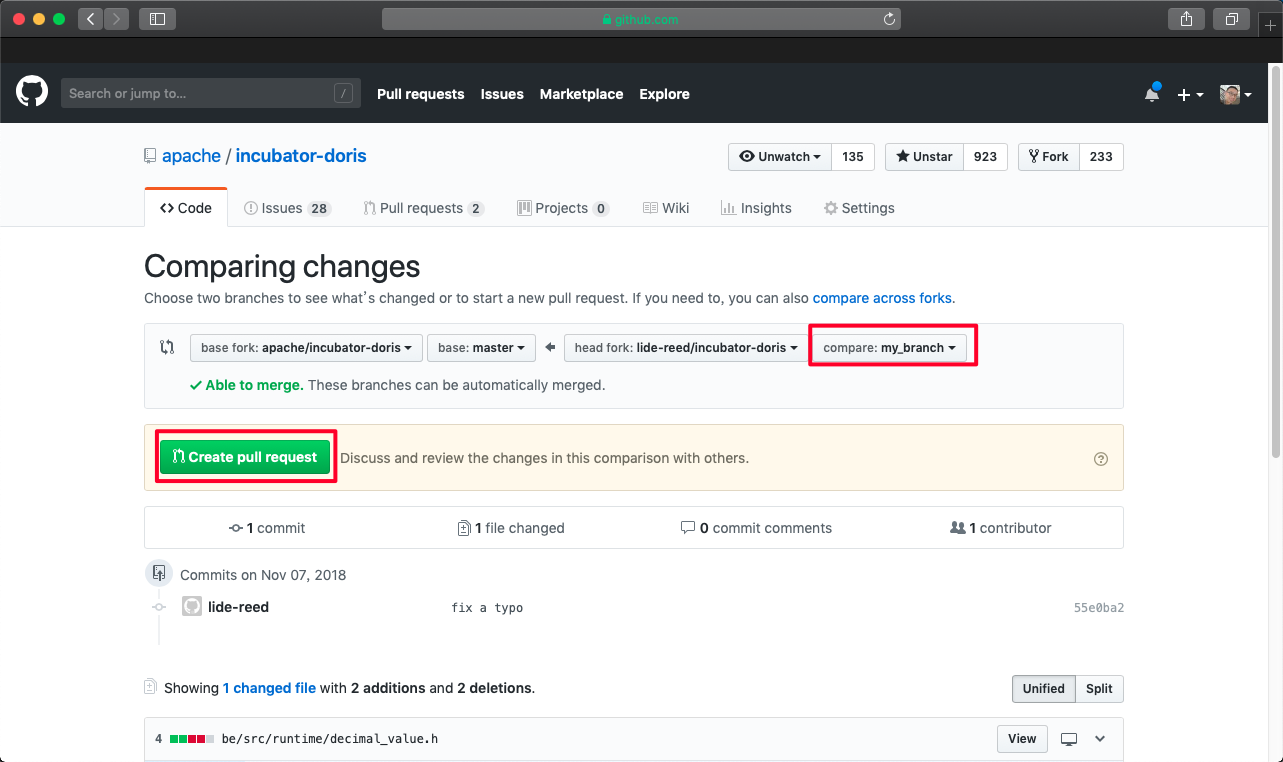Open head fork lide-reed/incubator-doris dropdown
Screen dimensions: 1283x762
coord(686,348)
